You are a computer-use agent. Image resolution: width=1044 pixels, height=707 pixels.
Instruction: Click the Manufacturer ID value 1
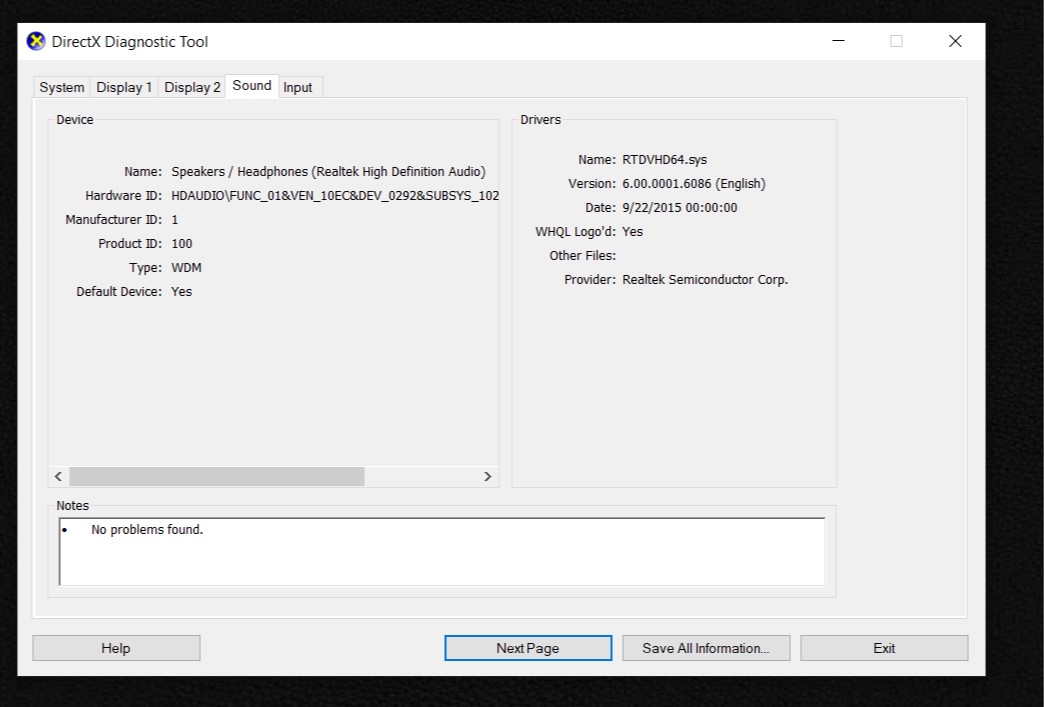coord(174,220)
